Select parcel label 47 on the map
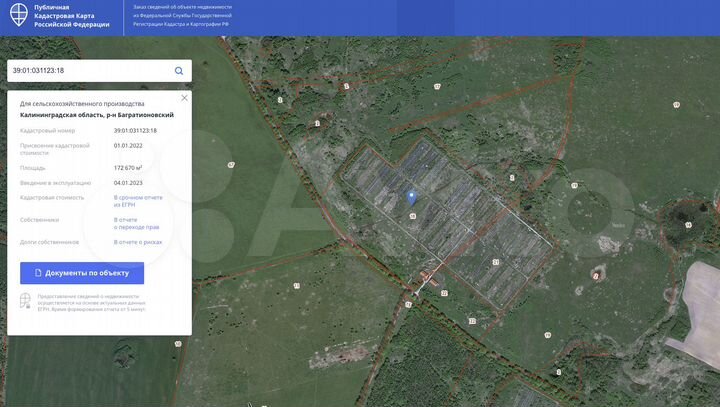Image resolution: width=720 pixels, height=407 pixels. [231, 165]
